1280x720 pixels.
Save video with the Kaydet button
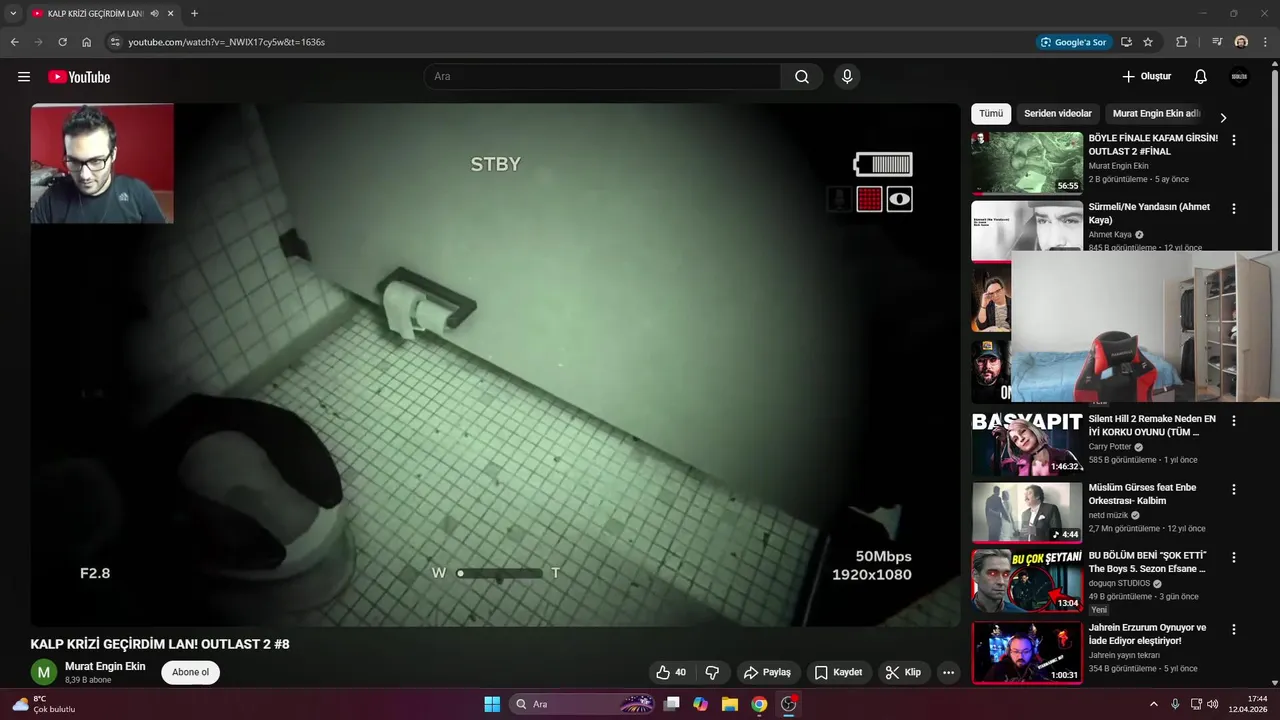(x=838, y=672)
